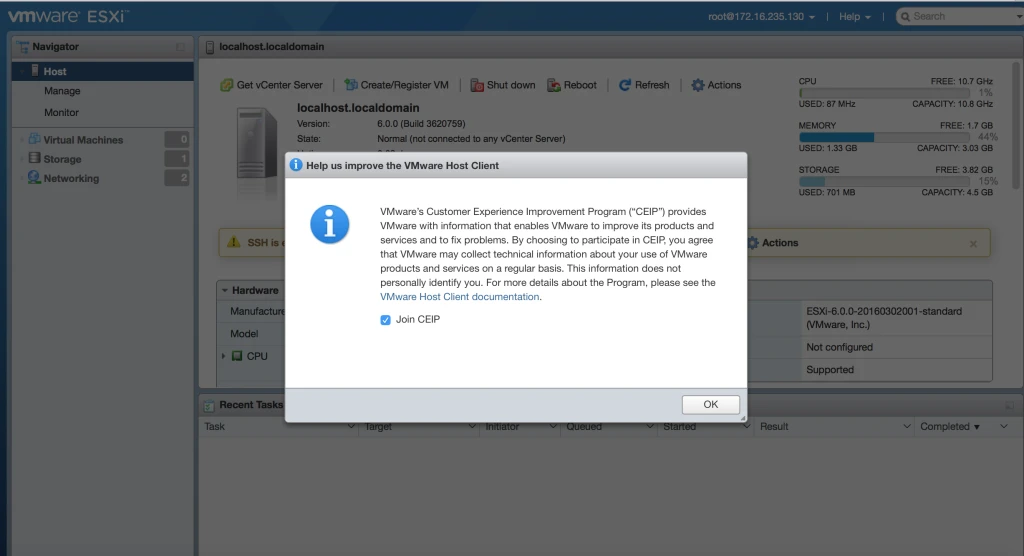Click the magnifier icon in Search box
The width and height of the screenshot is (1024, 556).
pyautogui.click(x=905, y=16)
